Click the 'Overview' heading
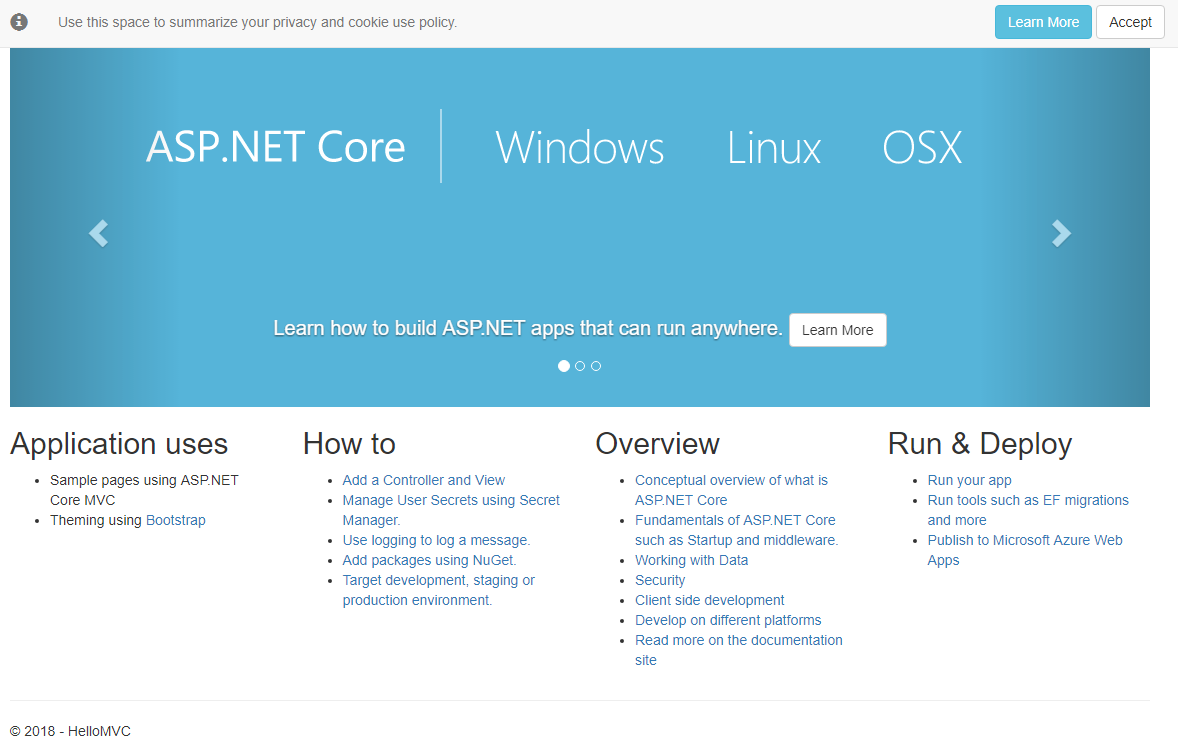This screenshot has height=753, width=1178. coord(657,444)
